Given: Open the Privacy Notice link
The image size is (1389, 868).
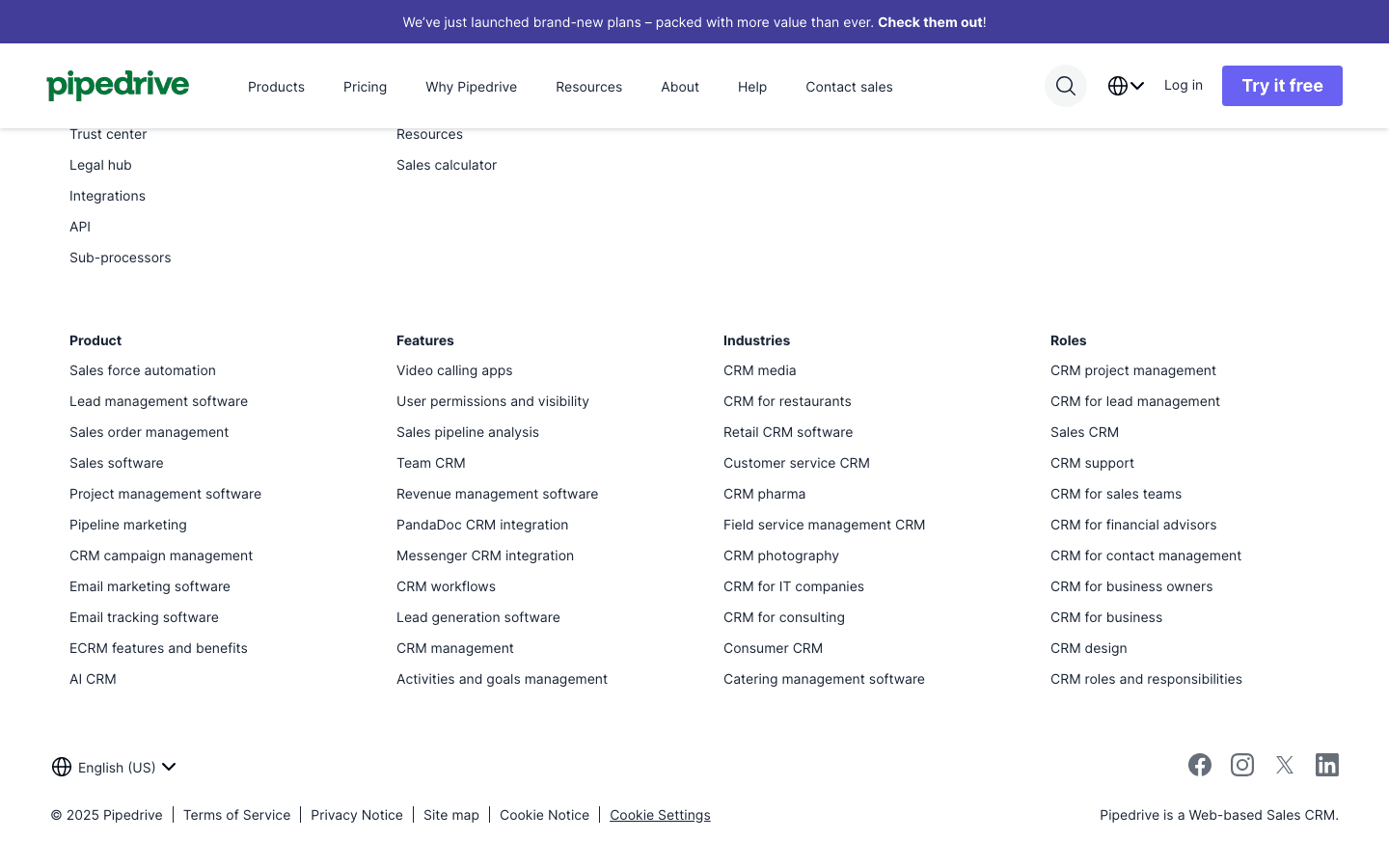Looking at the screenshot, I should click(x=357, y=815).
